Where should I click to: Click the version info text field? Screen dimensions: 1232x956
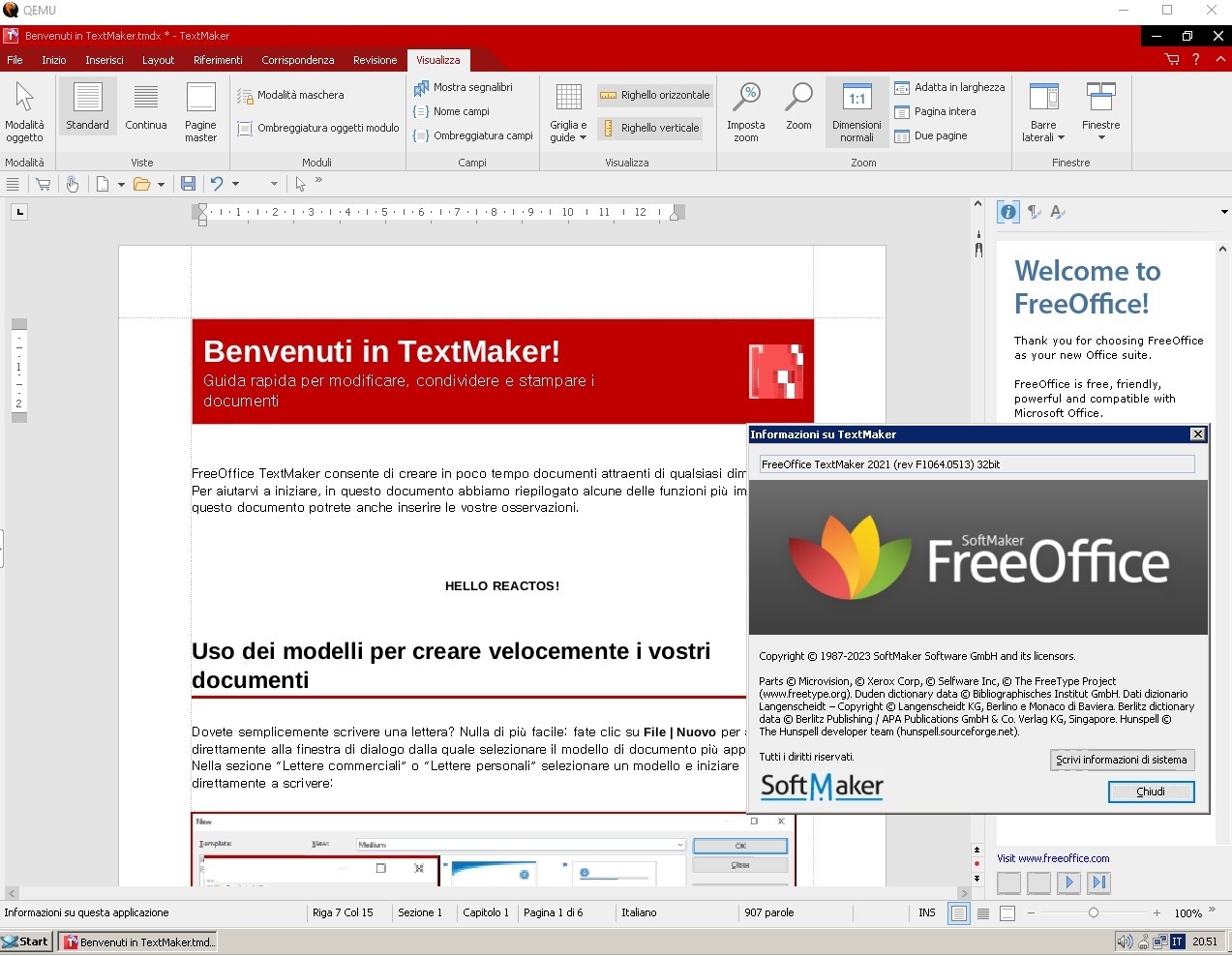click(977, 464)
